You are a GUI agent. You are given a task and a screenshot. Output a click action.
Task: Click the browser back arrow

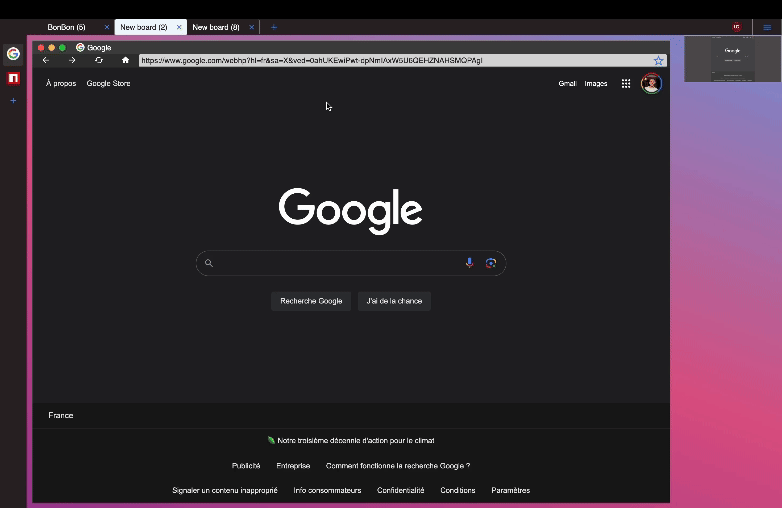click(x=46, y=60)
